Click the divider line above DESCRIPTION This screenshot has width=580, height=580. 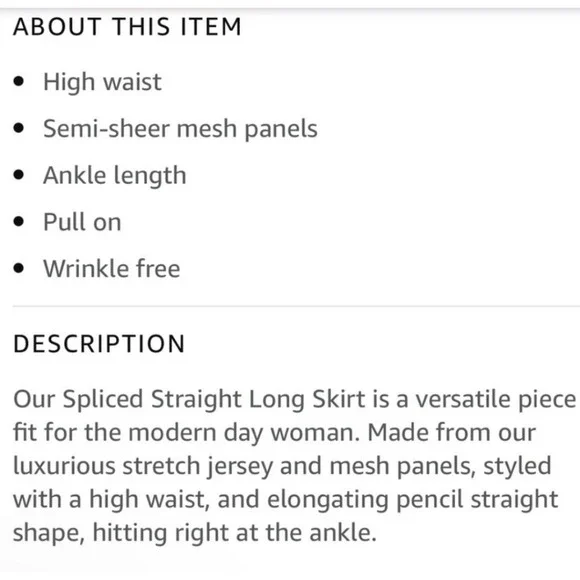tap(296, 306)
